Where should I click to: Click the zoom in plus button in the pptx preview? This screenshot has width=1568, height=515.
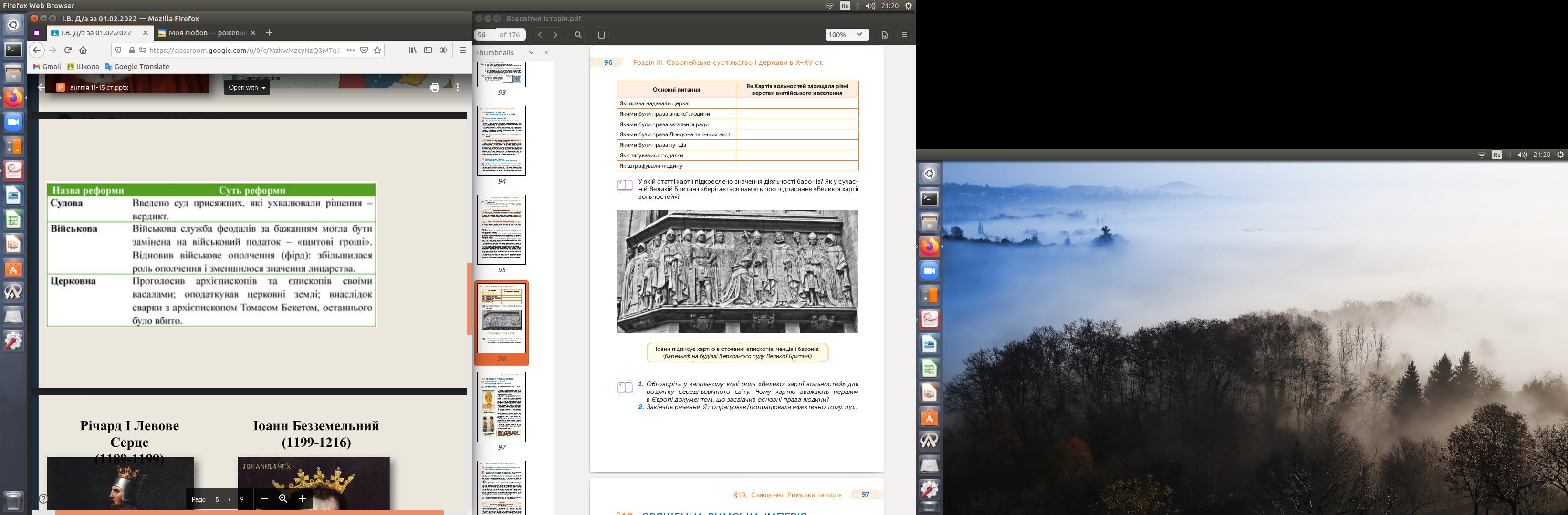302,499
